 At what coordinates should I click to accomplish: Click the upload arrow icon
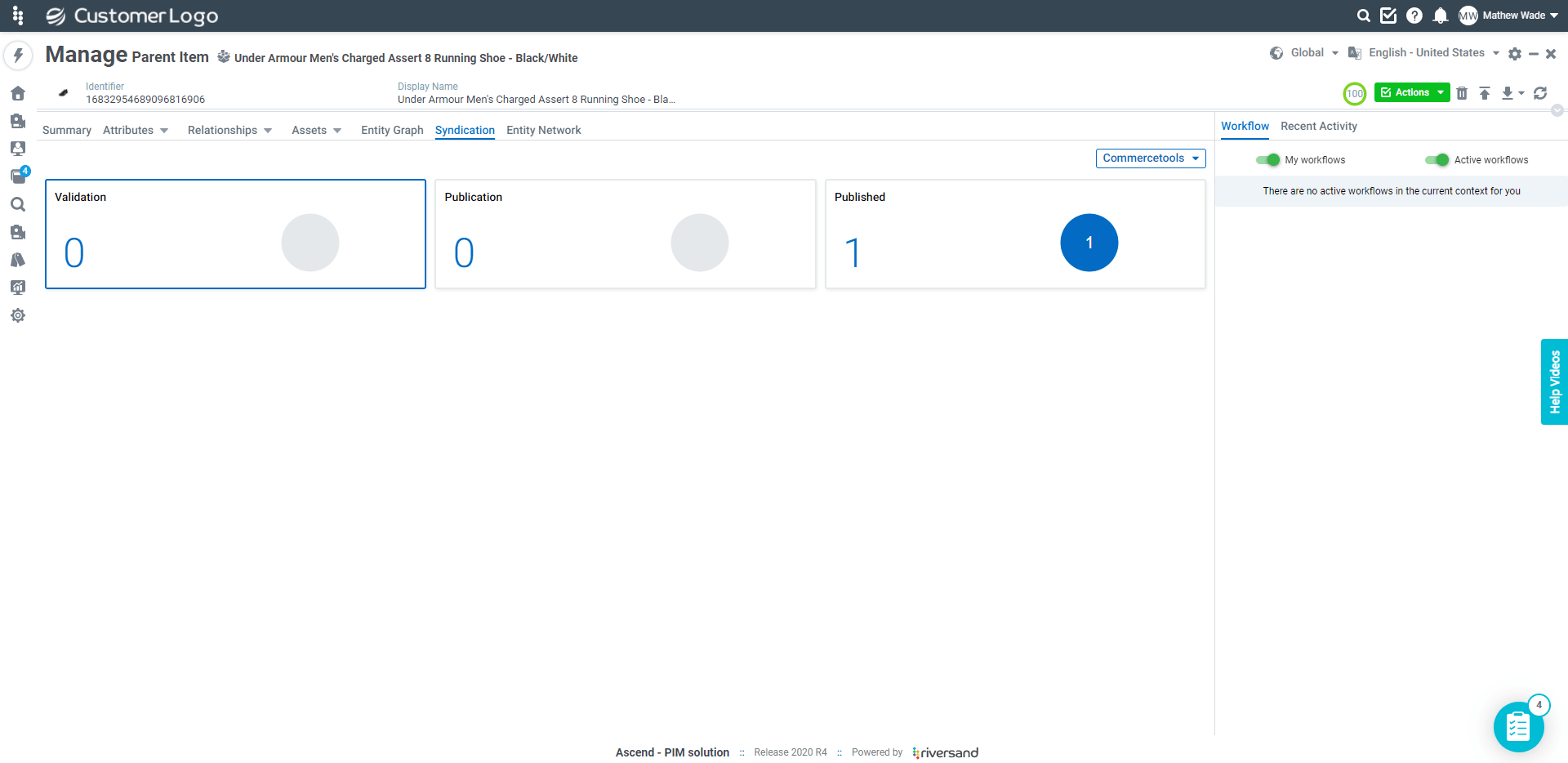[x=1485, y=93]
